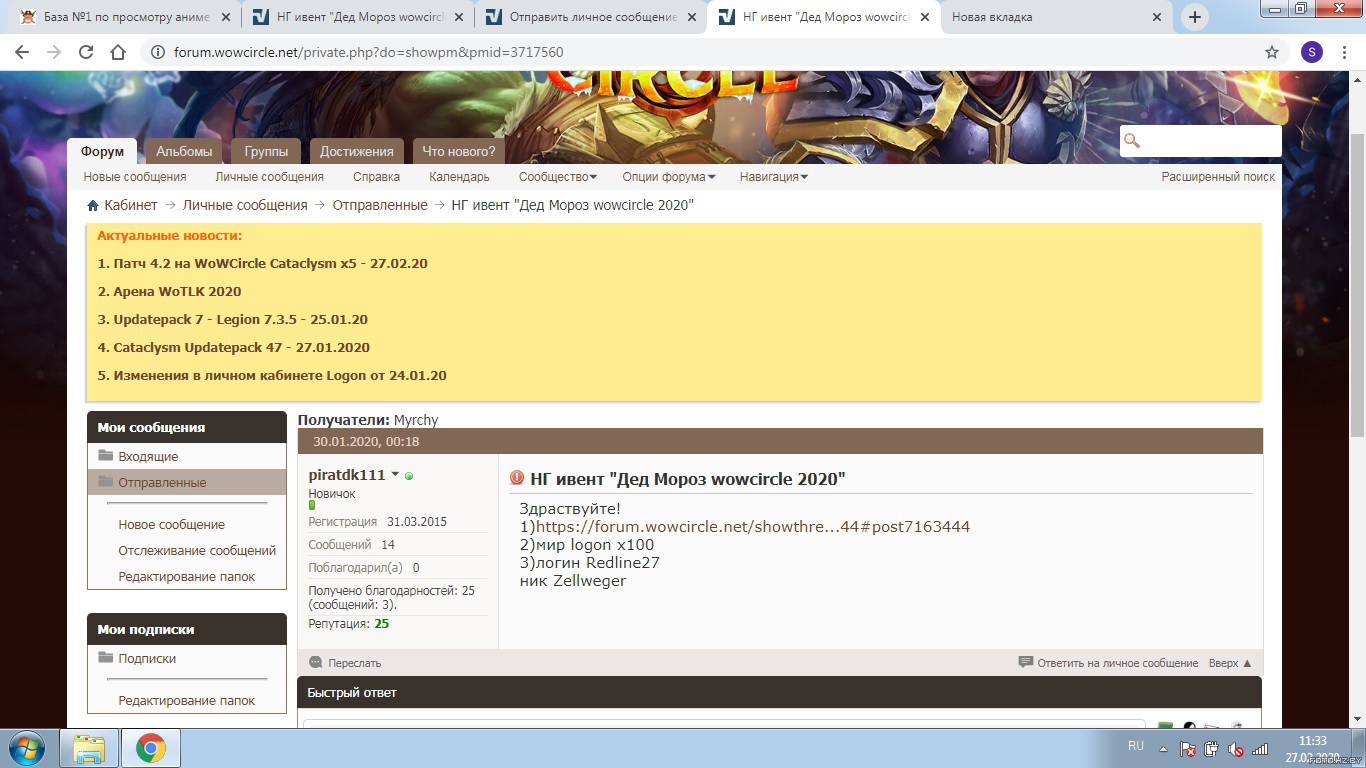The height and width of the screenshot is (768, 1366).
Task: Go back to the previous page
Action: (x=22, y=52)
